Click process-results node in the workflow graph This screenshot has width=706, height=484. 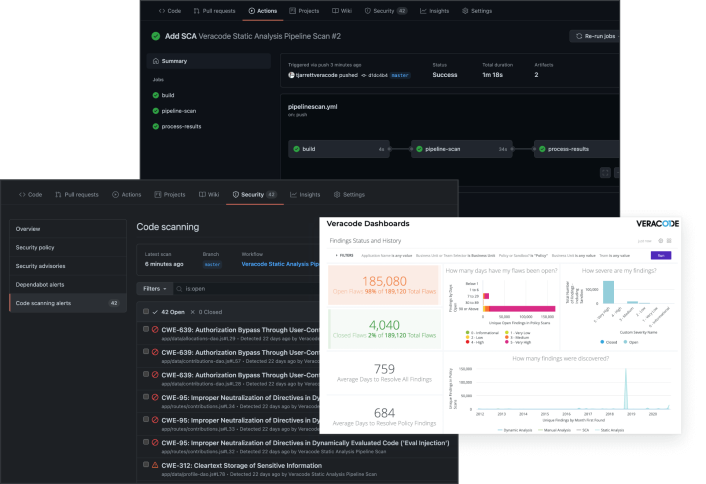coord(577,149)
